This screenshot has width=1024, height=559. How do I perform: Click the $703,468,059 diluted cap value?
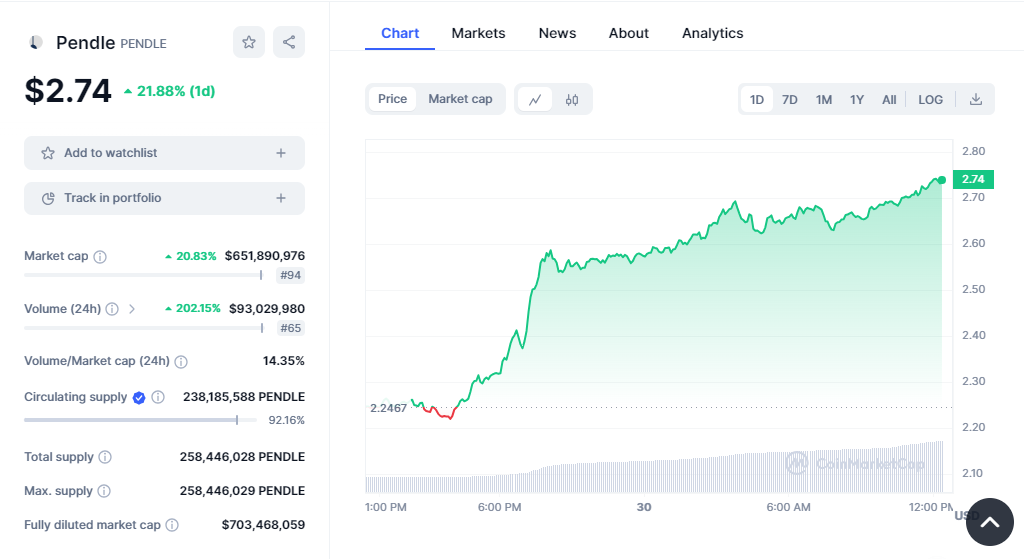click(263, 524)
